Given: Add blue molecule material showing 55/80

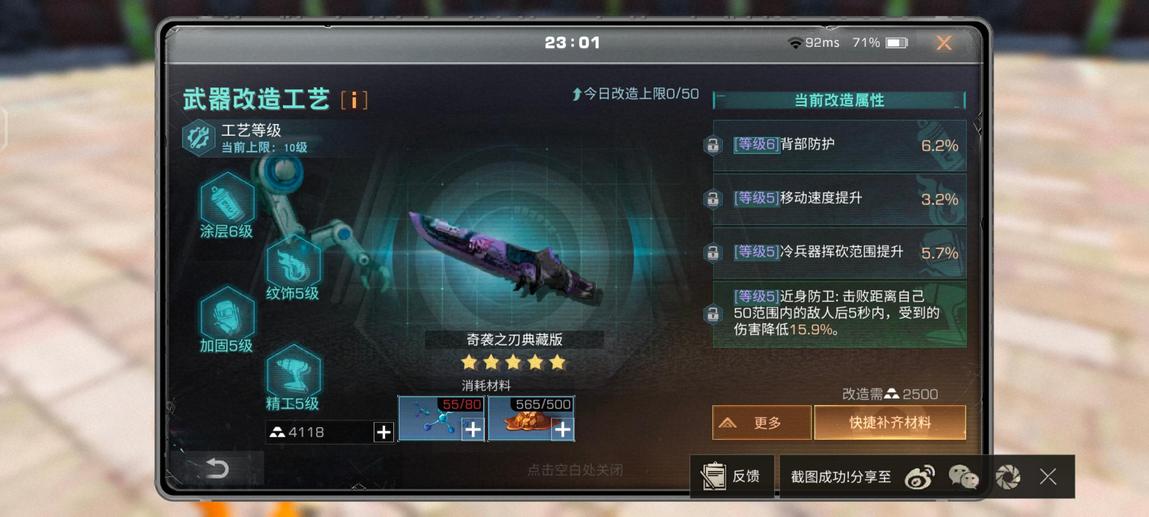Looking at the screenshot, I should click(473, 430).
